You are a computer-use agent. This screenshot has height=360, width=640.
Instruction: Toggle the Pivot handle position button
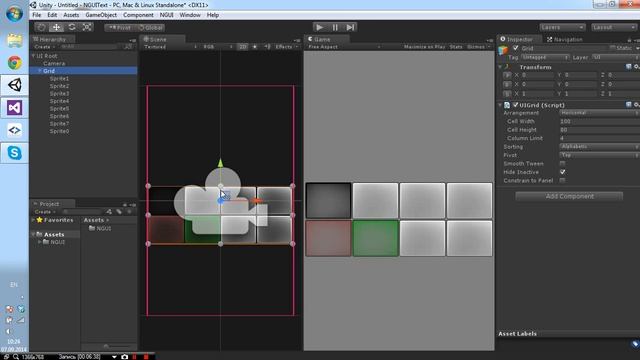[120, 28]
